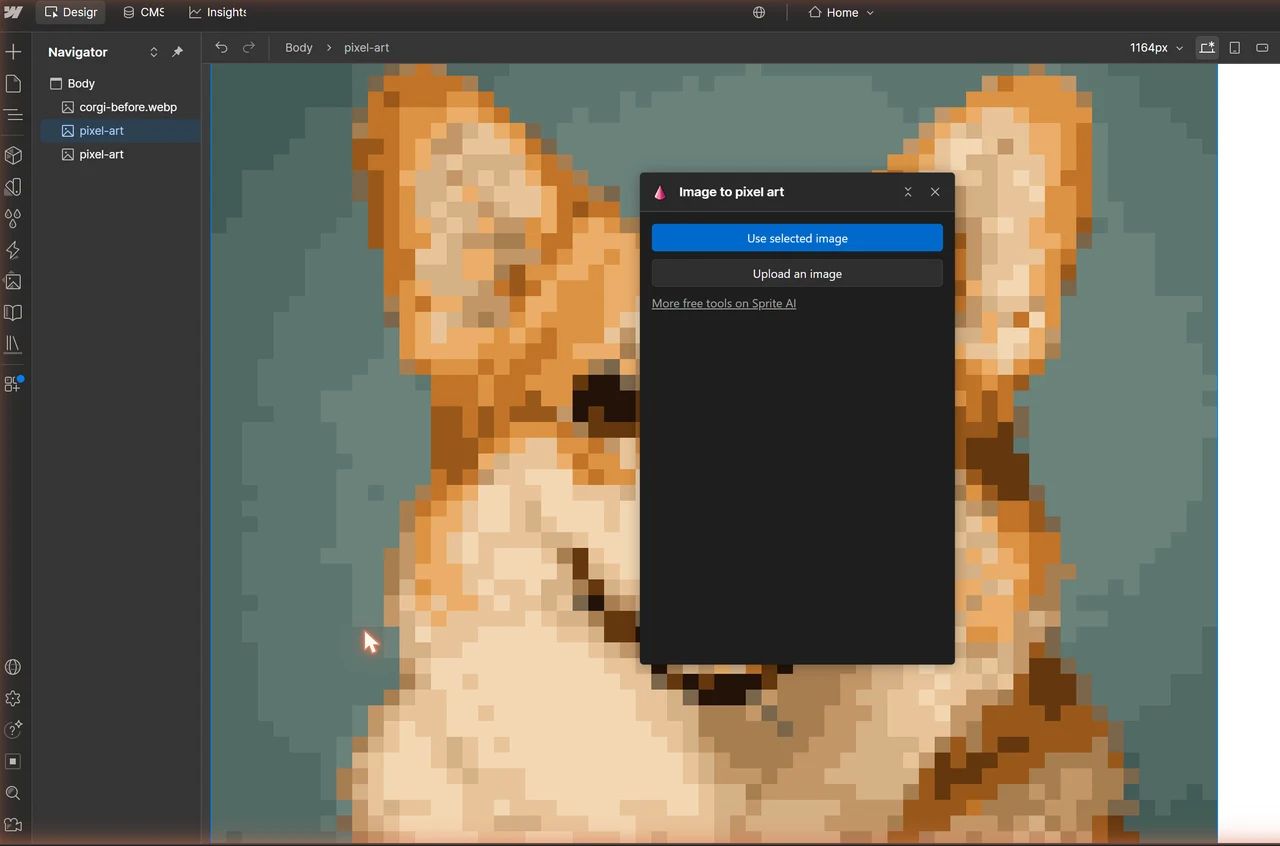This screenshot has height=846, width=1280.
Task: Open the Components cube panel
Action: [x=13, y=155]
